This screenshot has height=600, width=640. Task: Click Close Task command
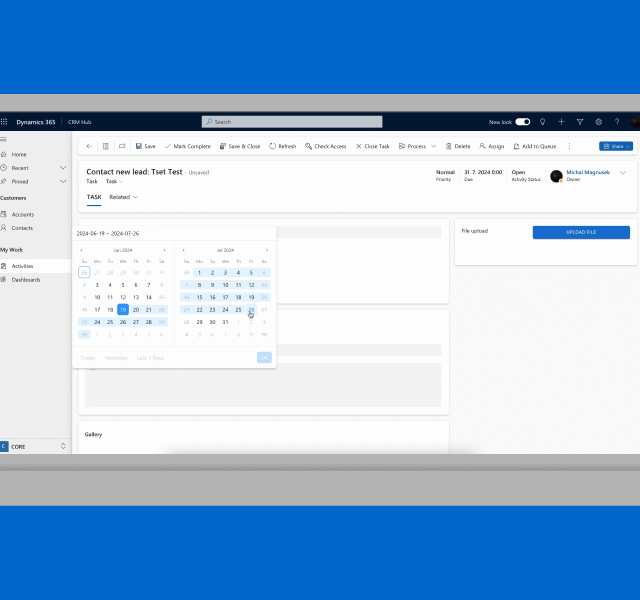coord(372,146)
